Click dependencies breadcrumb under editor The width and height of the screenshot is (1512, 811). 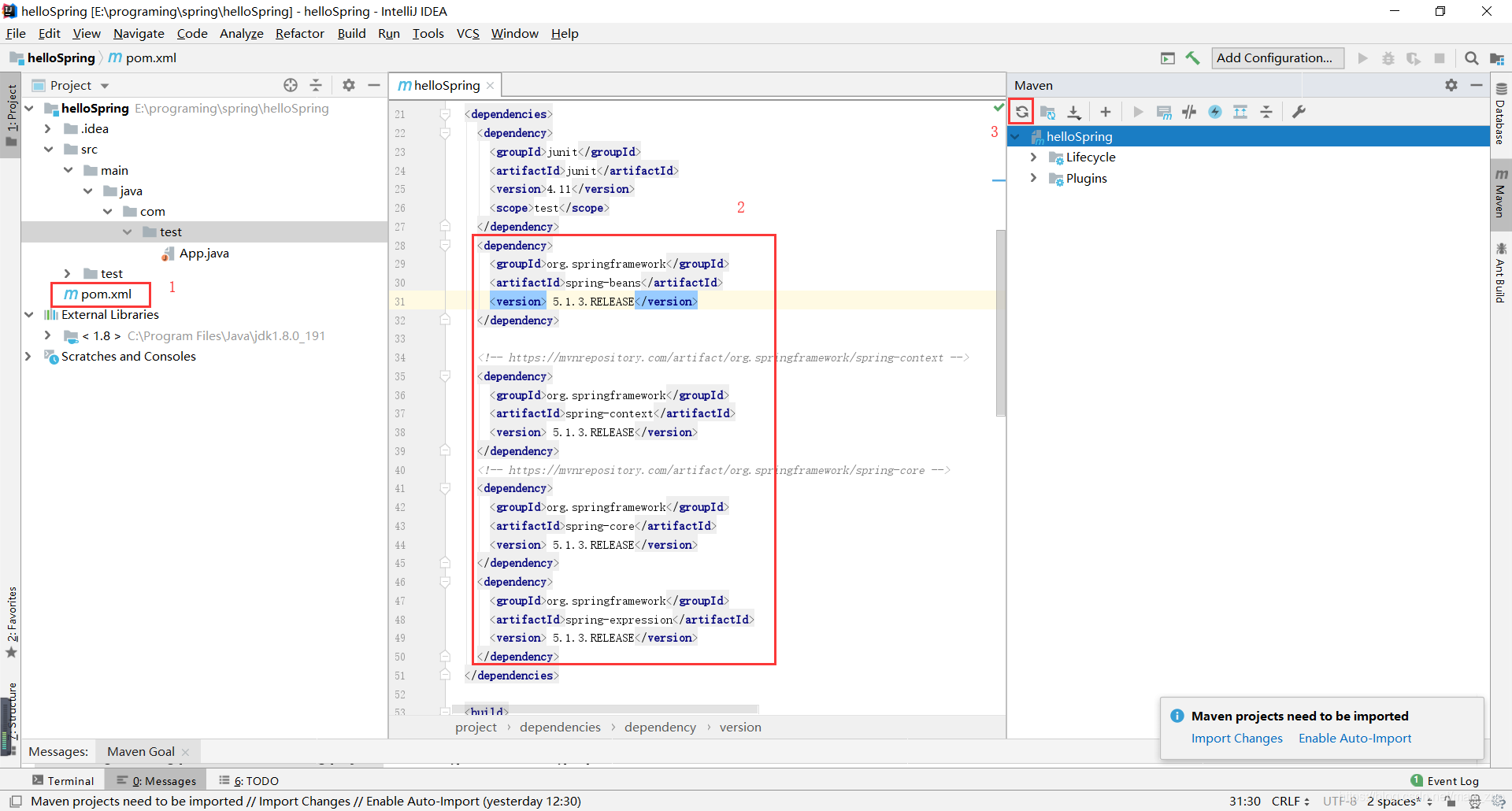pos(560,727)
